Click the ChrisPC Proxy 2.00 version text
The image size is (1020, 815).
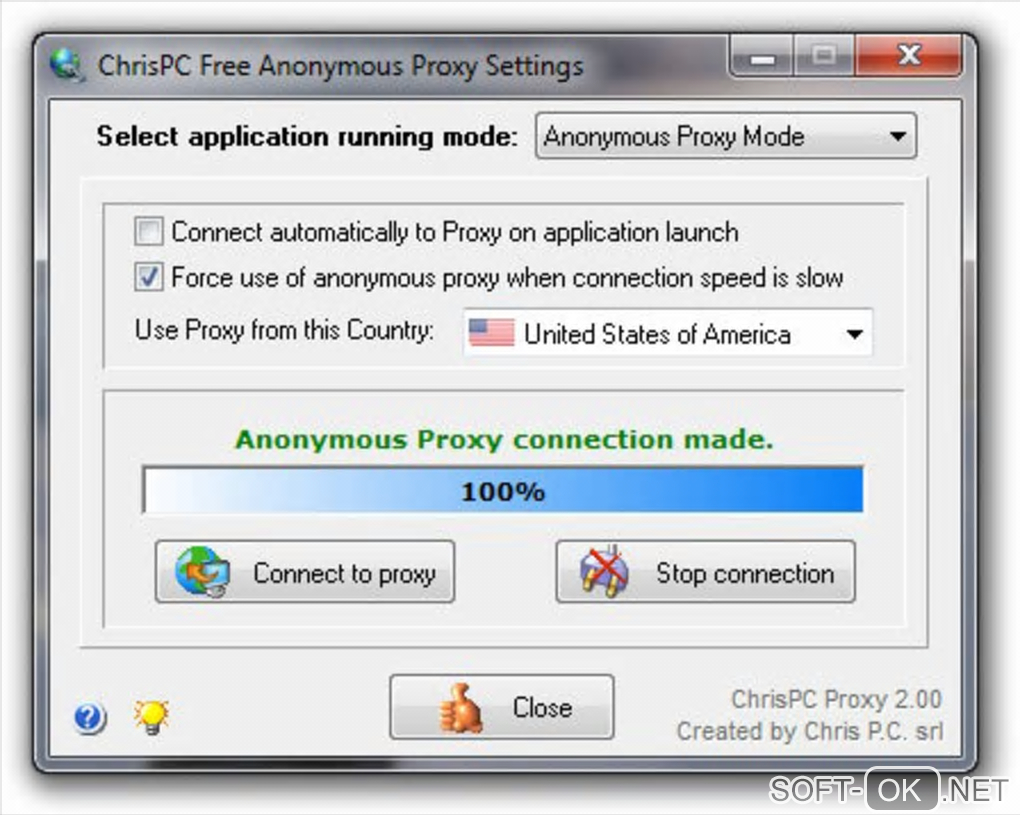pos(837,699)
